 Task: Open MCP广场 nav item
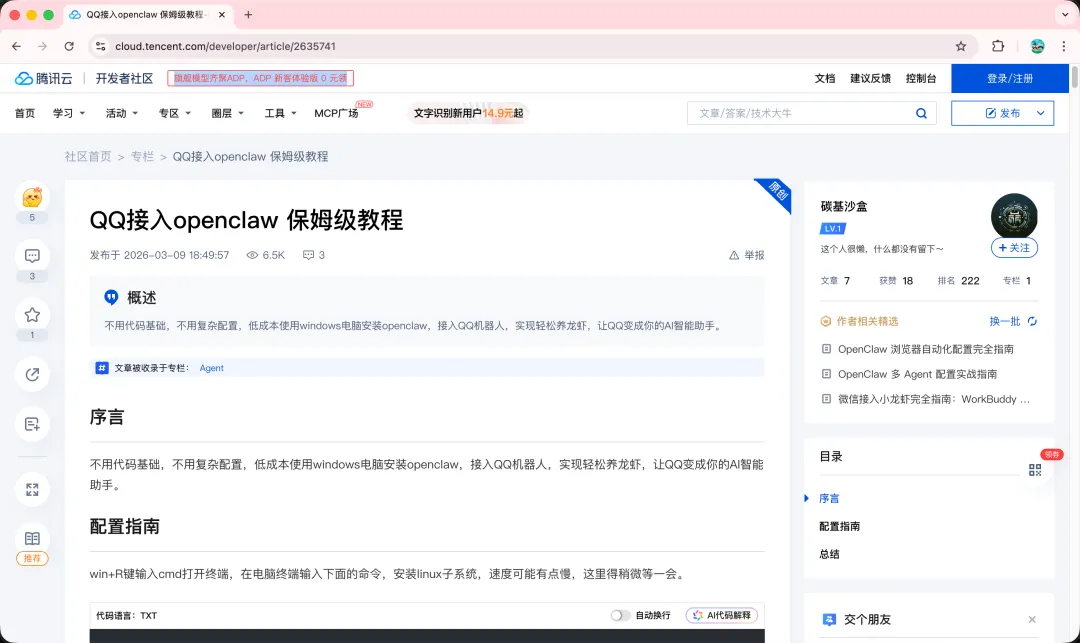click(x=336, y=114)
